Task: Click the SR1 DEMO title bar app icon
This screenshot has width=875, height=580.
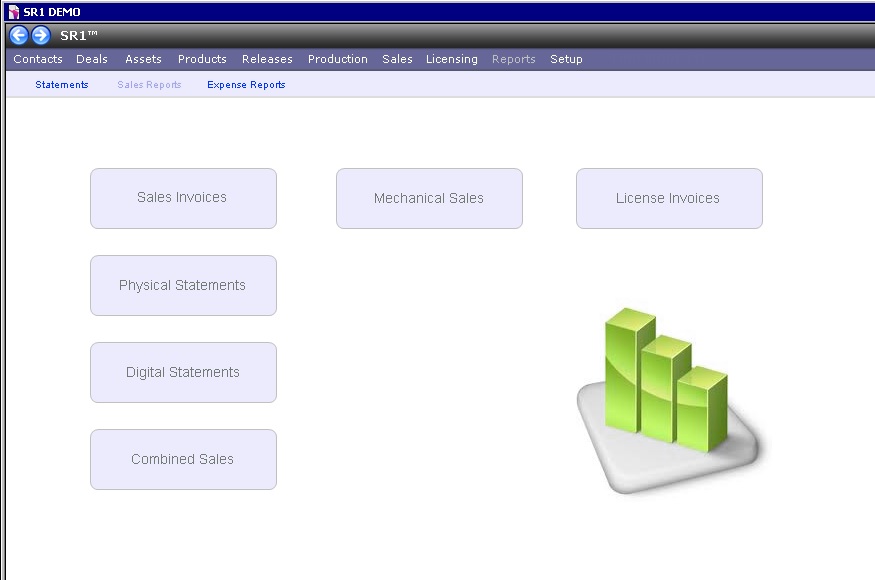Action: coord(13,12)
